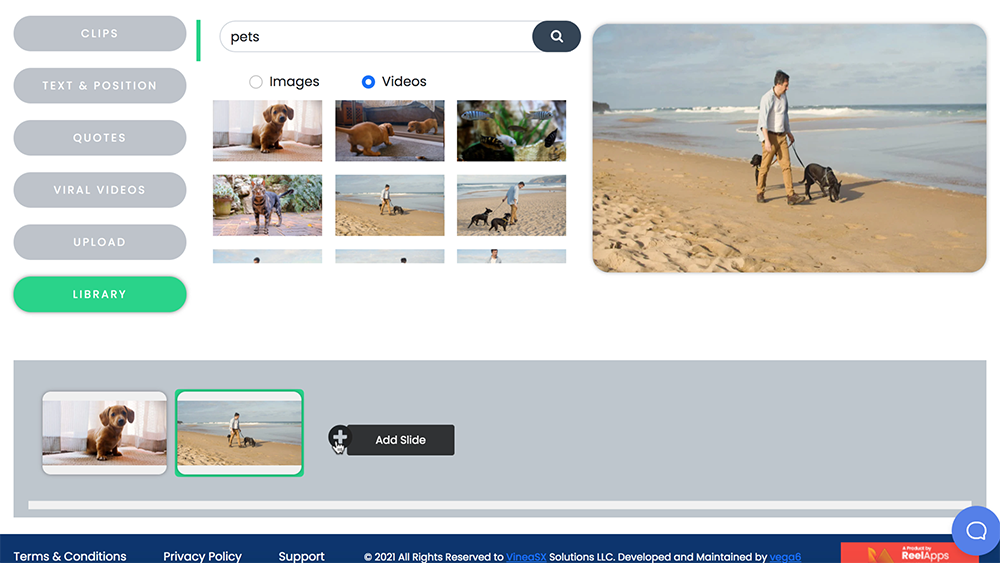
Task: Open the chat support bubble icon
Action: [975, 530]
